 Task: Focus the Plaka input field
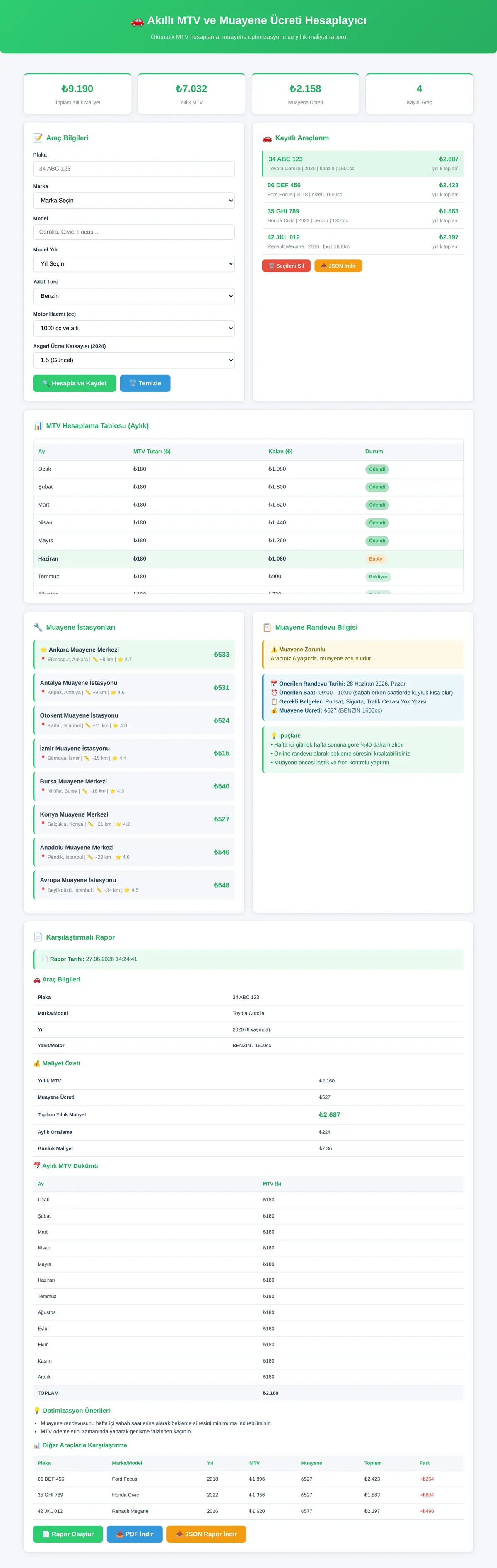(x=134, y=169)
